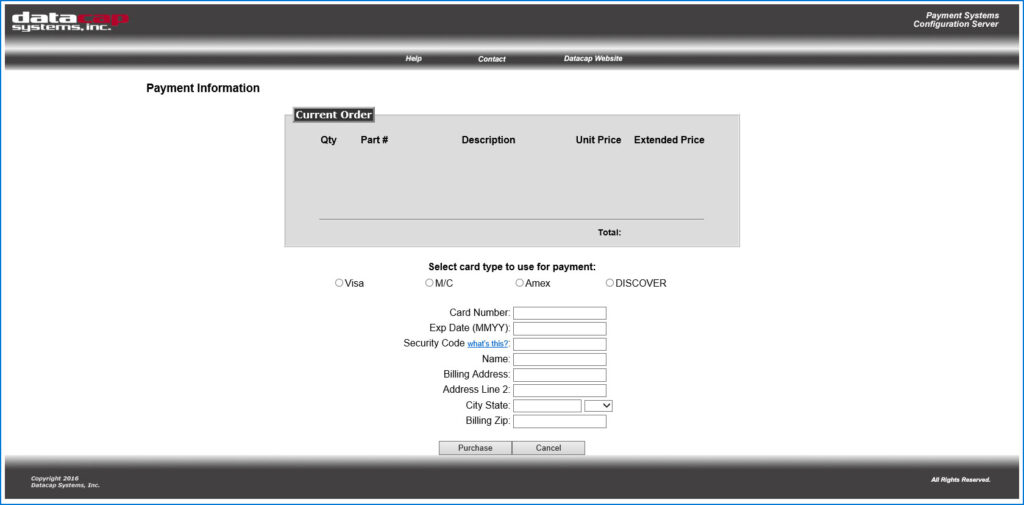Image resolution: width=1024 pixels, height=505 pixels.
Task: Choose DISCOVER as card type
Action: pyautogui.click(x=609, y=283)
